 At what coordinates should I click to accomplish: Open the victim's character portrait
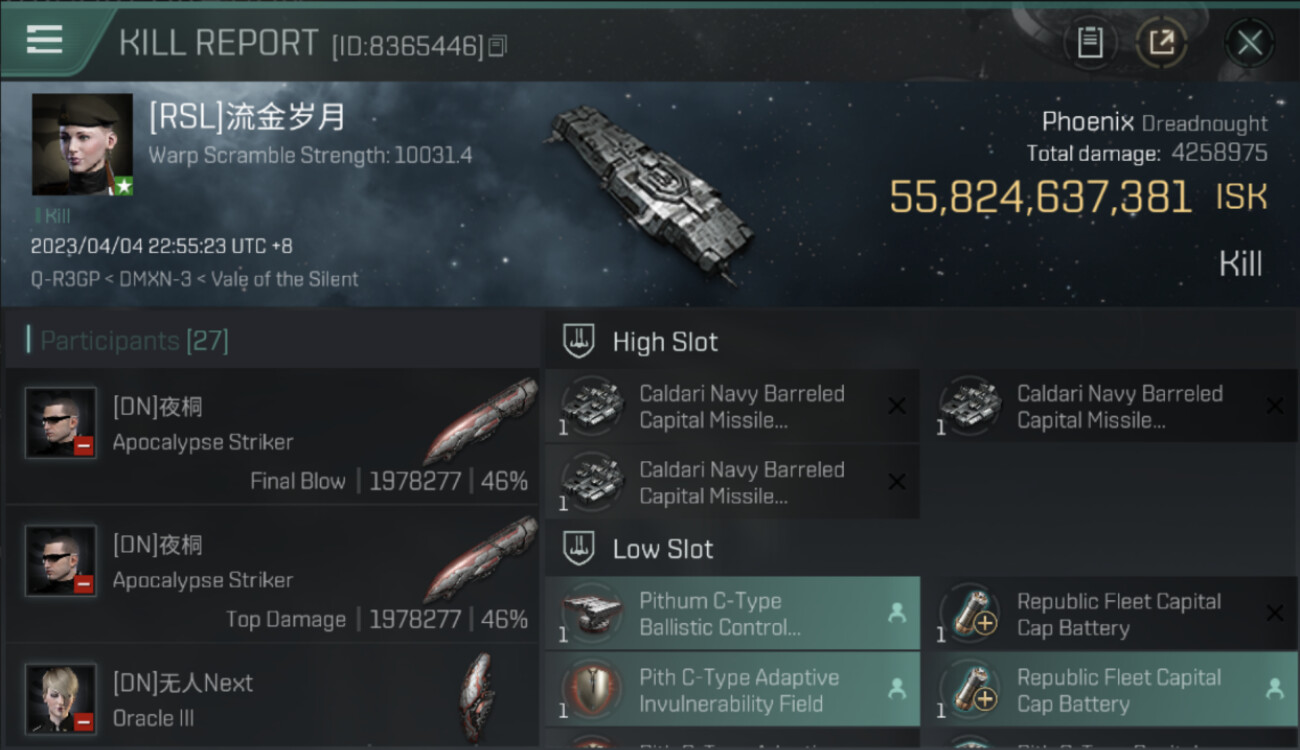[x=82, y=144]
